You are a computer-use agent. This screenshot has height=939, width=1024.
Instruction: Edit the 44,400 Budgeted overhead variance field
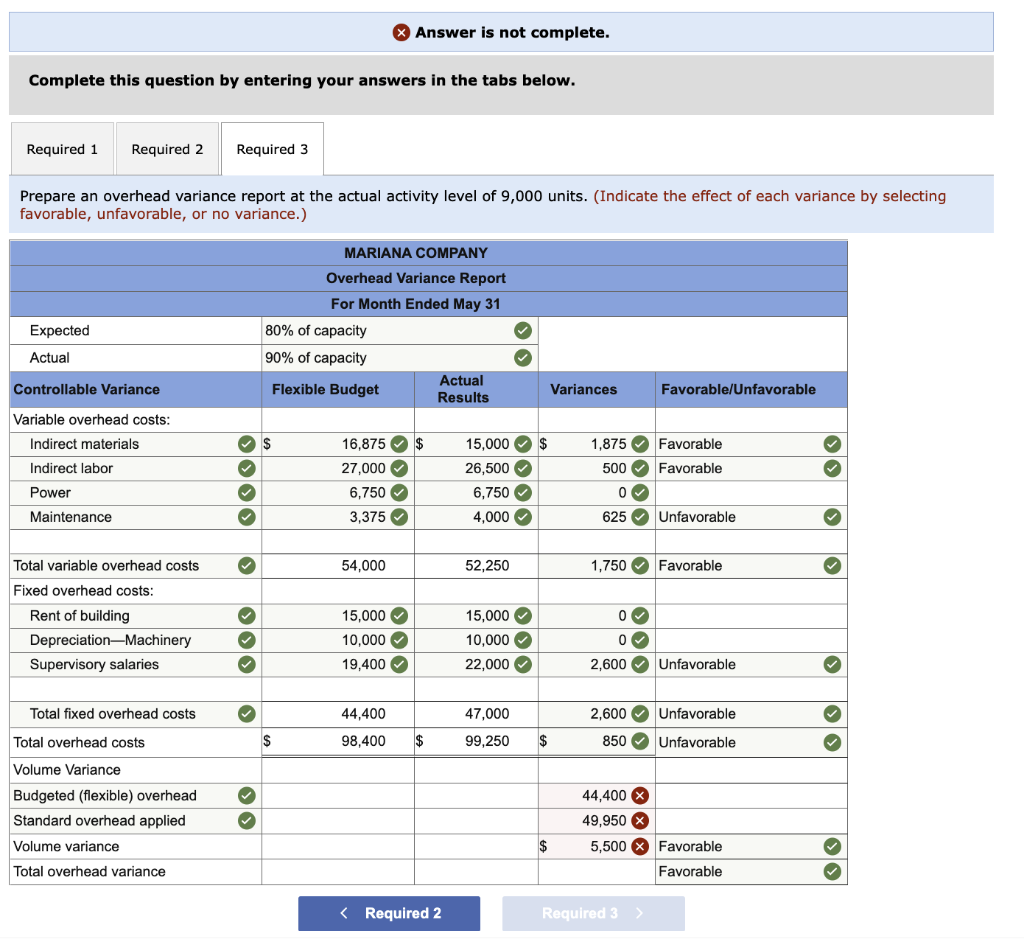point(596,795)
